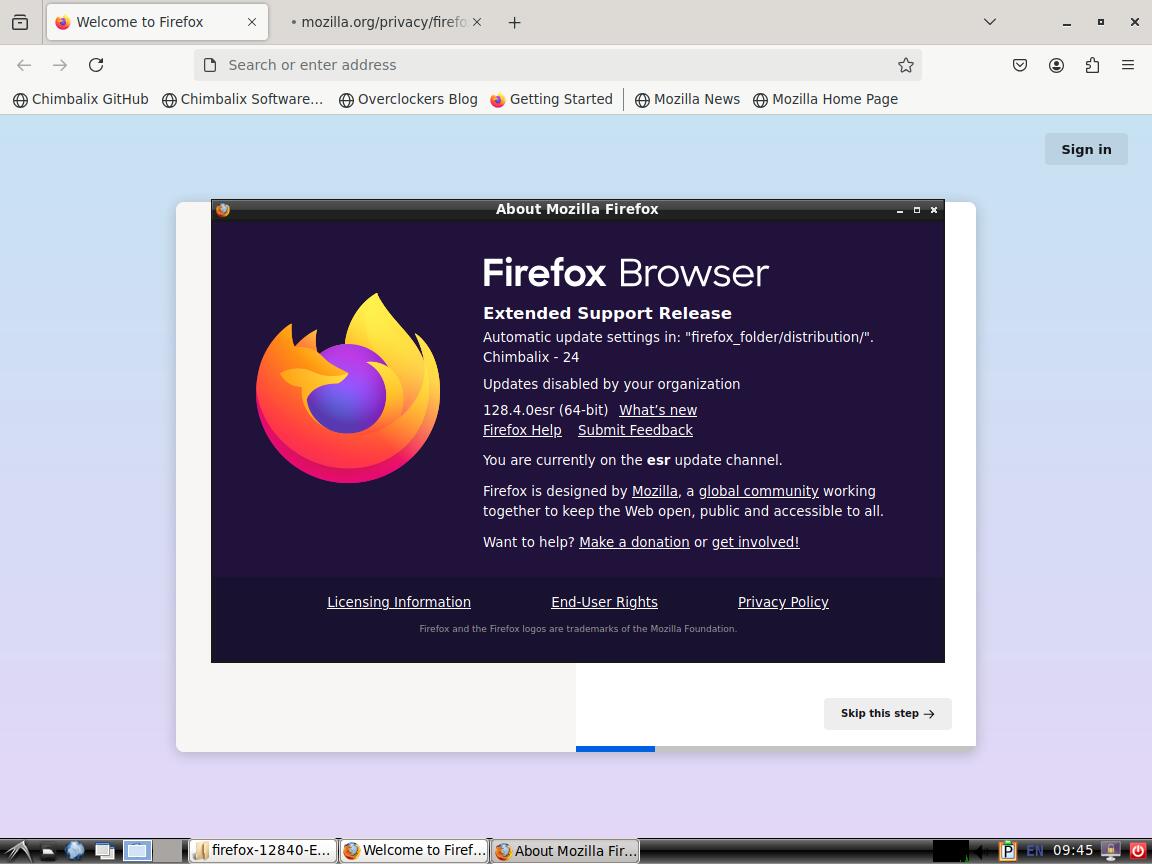Viewport: 1152px width, 864px height.
Task: Open the Save to Pocket icon
Action: 1020,65
